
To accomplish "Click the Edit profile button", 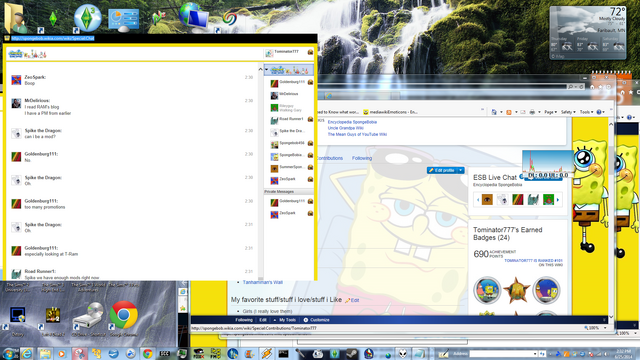I will coord(442,170).
